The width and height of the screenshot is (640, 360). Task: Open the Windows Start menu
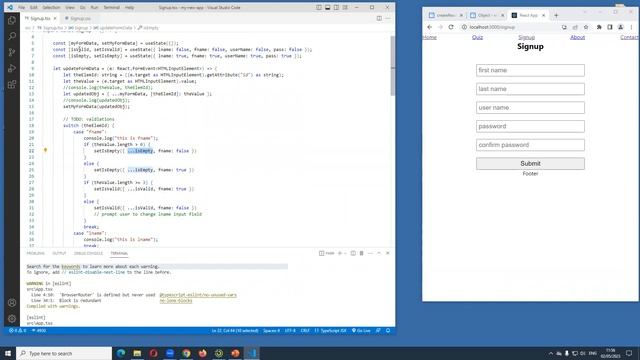coord(8,353)
